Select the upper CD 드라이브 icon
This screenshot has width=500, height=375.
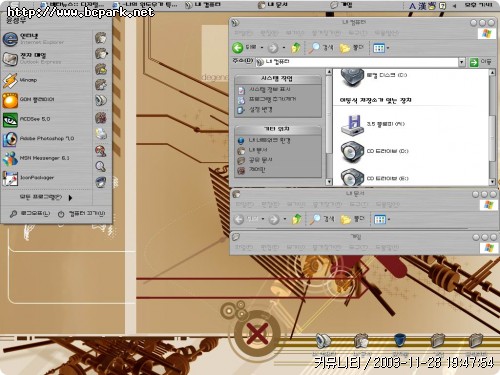click(352, 151)
